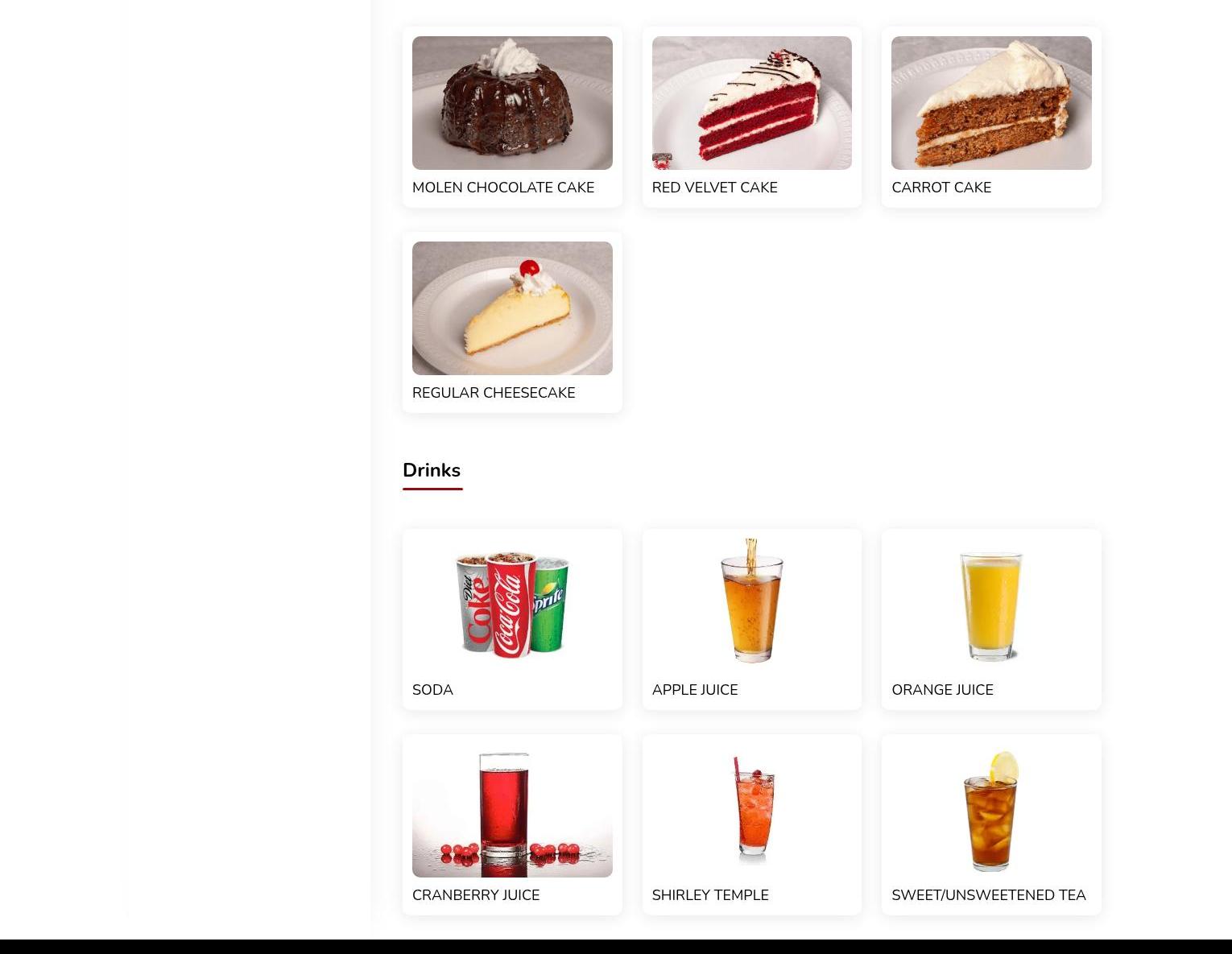Image resolution: width=1232 pixels, height=954 pixels.
Task: Choose the Carrot Cake picture
Action: 991,103
